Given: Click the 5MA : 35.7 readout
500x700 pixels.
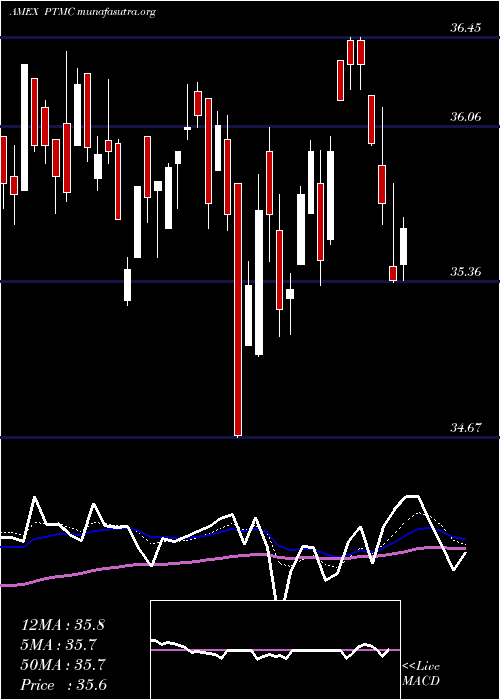Looking at the screenshot, I should click(x=58, y=645).
